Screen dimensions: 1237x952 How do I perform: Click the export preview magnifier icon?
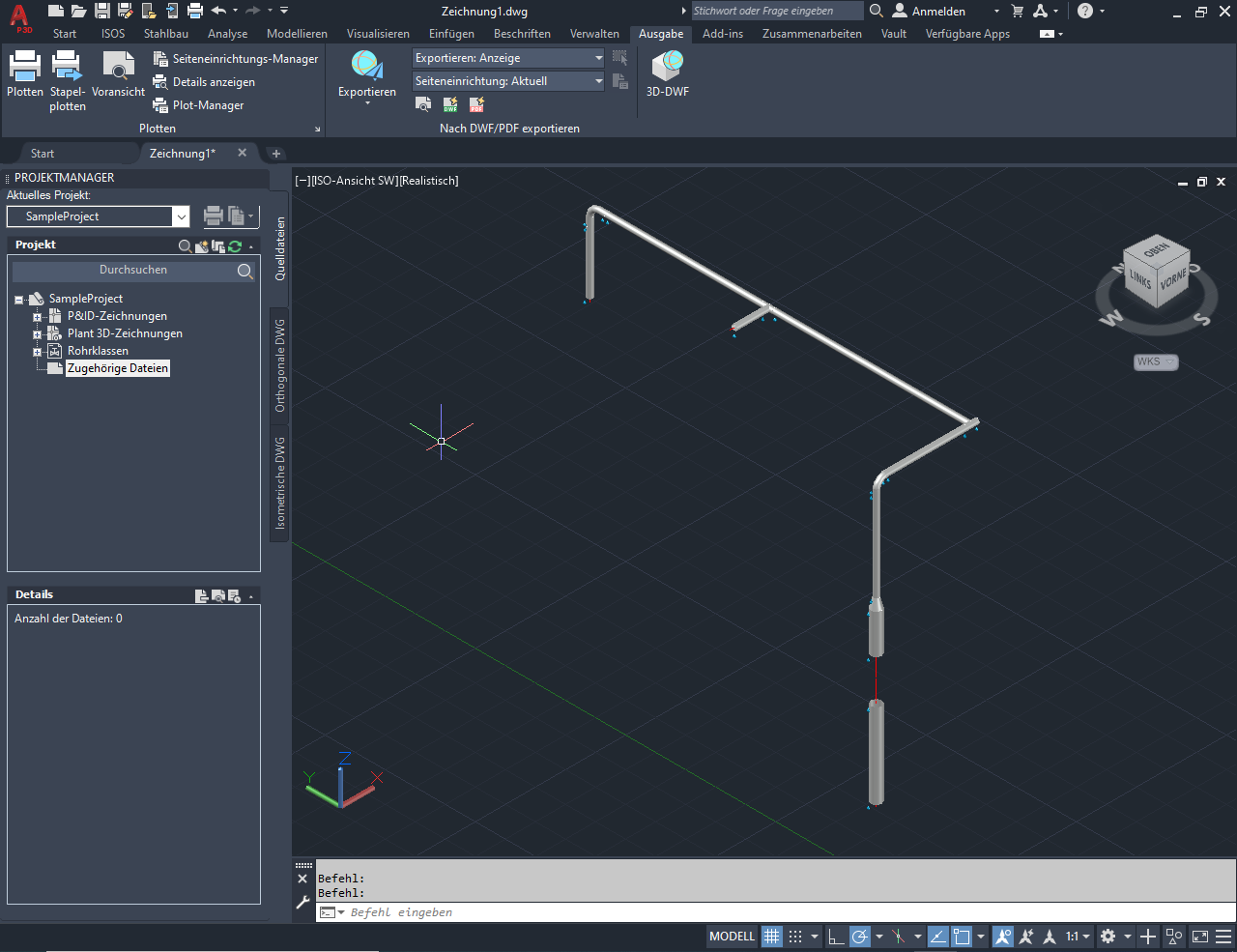pyautogui.click(x=423, y=104)
